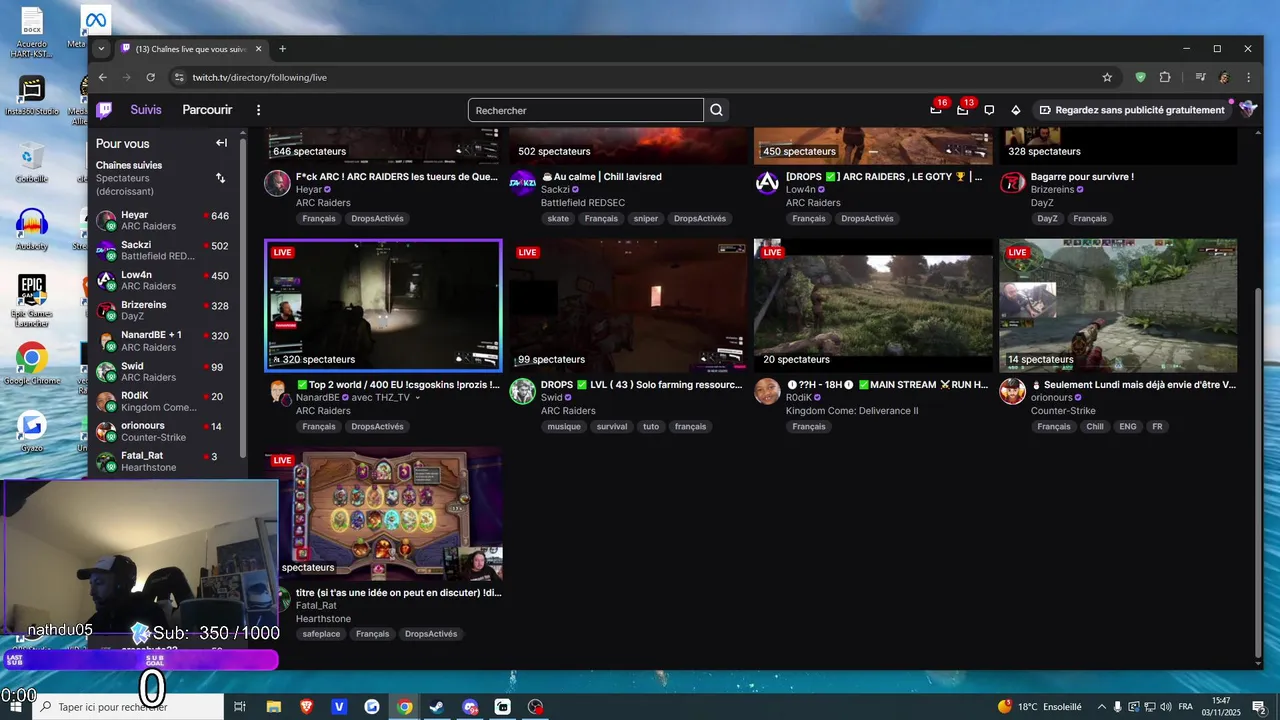Open File Explorer from the taskbar
Viewport: 1280px width, 720px height.
pyautogui.click(x=273, y=707)
